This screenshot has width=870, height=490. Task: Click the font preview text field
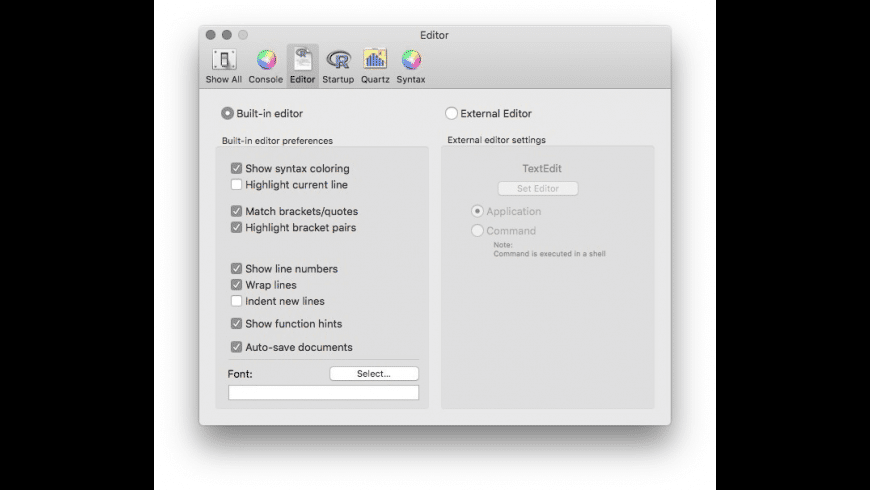pyautogui.click(x=323, y=392)
